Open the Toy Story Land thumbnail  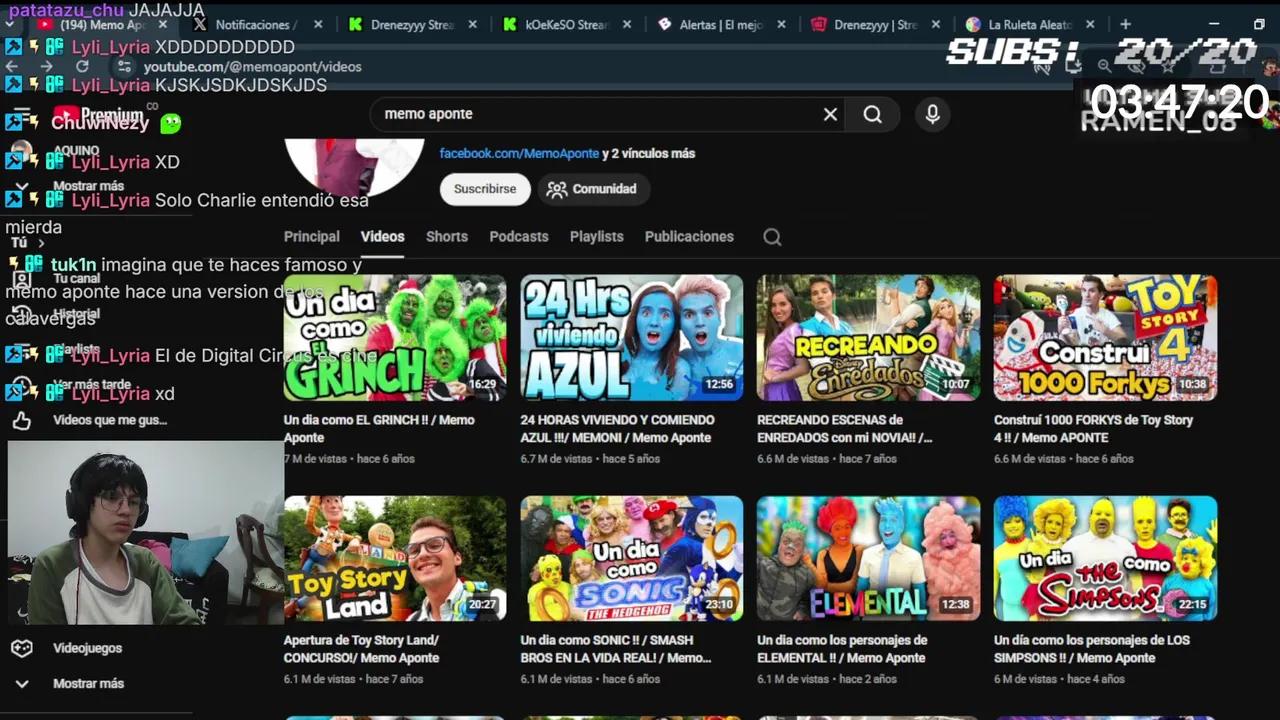pyautogui.click(x=395, y=558)
